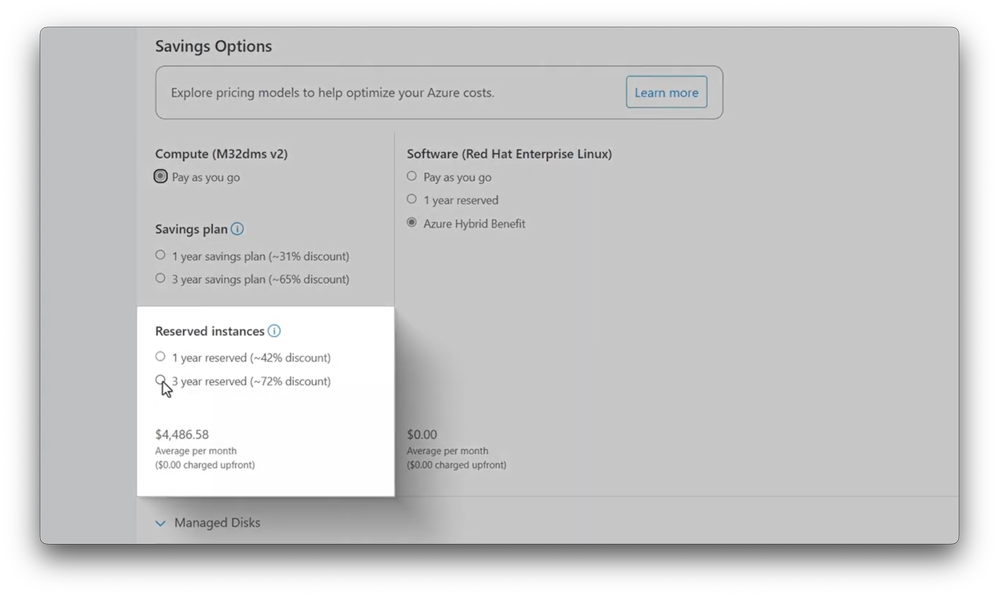Select Software 1 year reserved radio

tap(412, 199)
